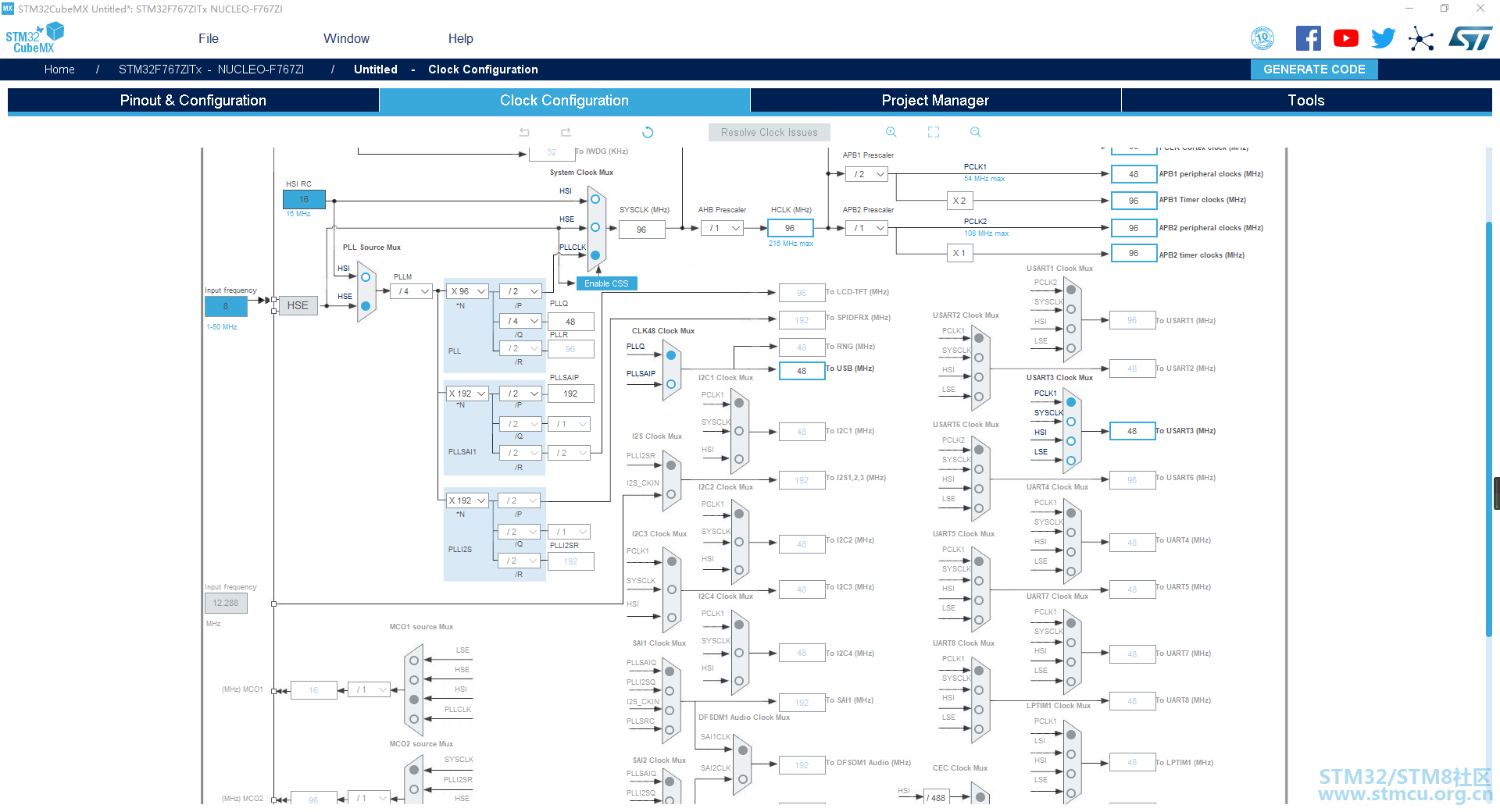1500x812 pixels.
Task: Select PLLCLK in System Clock Mux
Action: pos(595,255)
